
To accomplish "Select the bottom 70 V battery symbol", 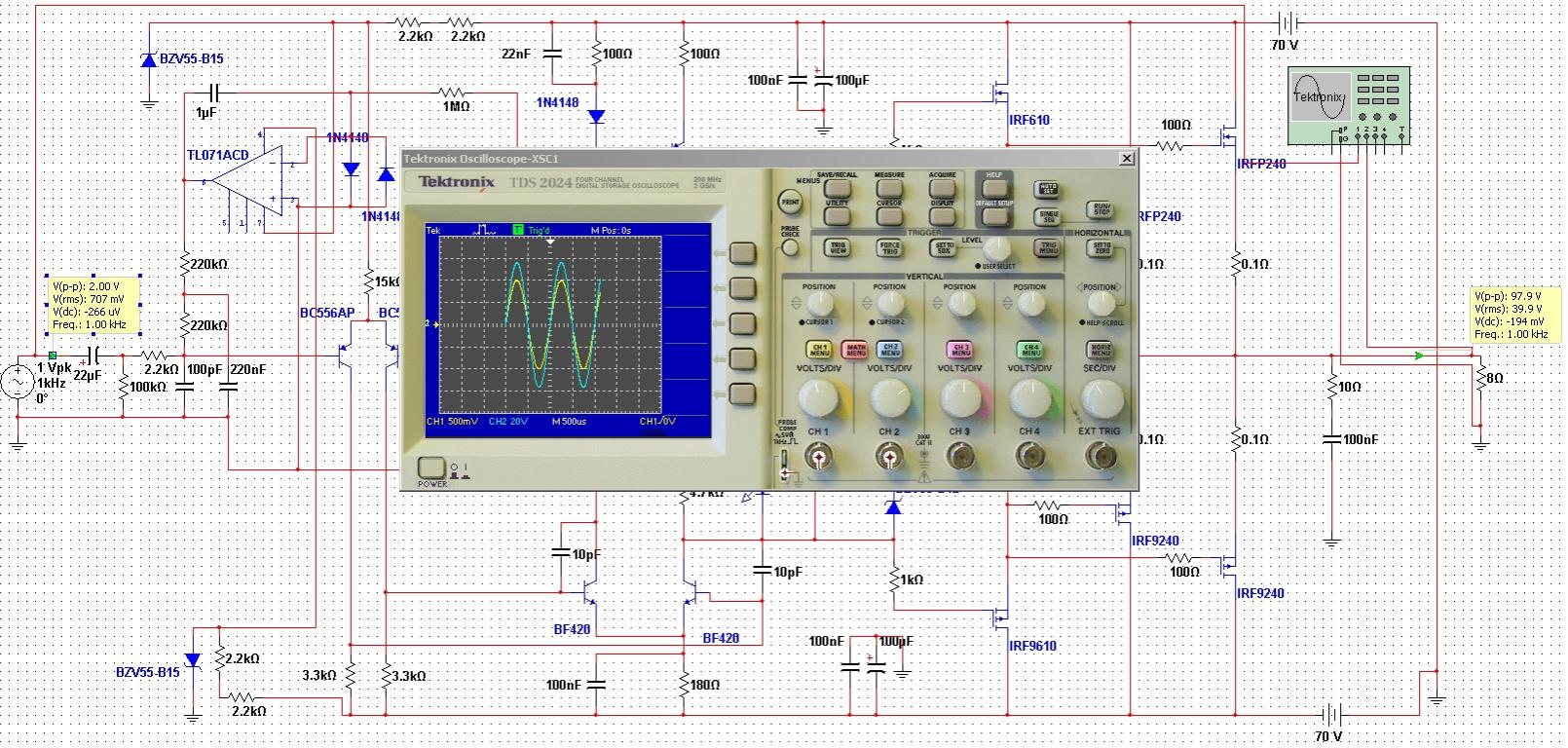I will click(1330, 714).
